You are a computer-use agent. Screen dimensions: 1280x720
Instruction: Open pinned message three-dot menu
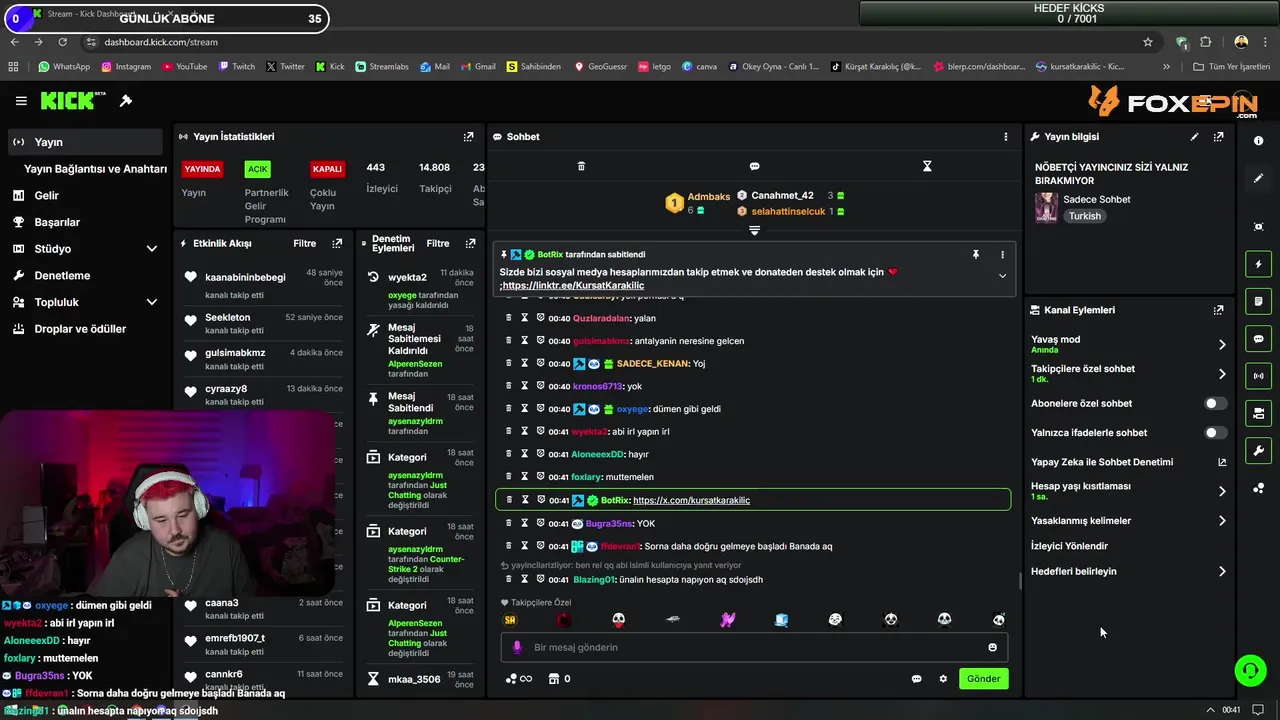coord(1002,255)
